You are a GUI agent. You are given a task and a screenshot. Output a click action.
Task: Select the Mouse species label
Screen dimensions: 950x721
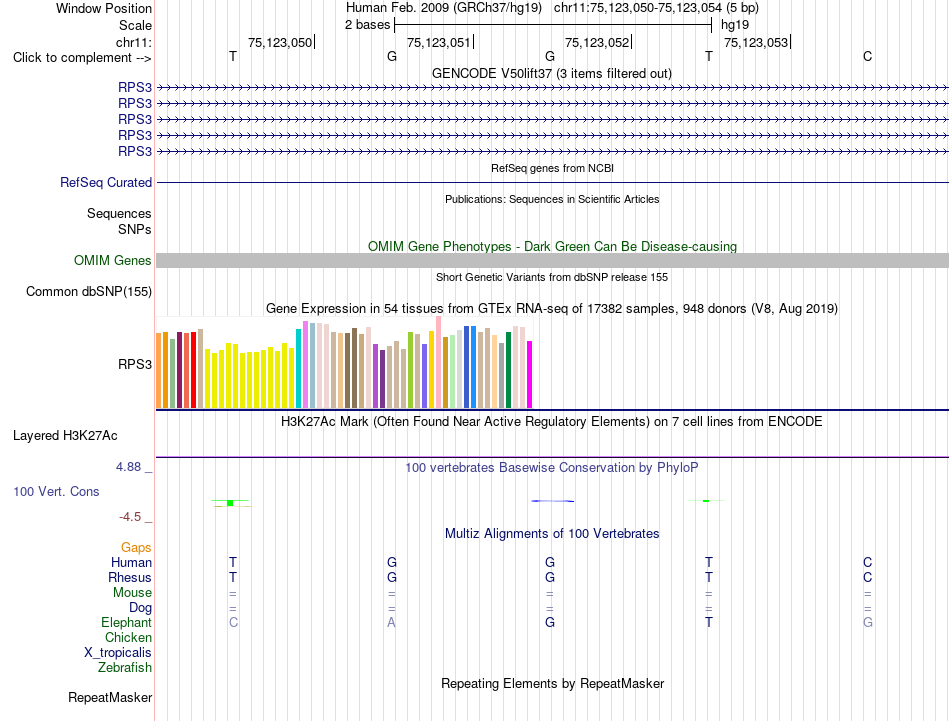click(132, 593)
